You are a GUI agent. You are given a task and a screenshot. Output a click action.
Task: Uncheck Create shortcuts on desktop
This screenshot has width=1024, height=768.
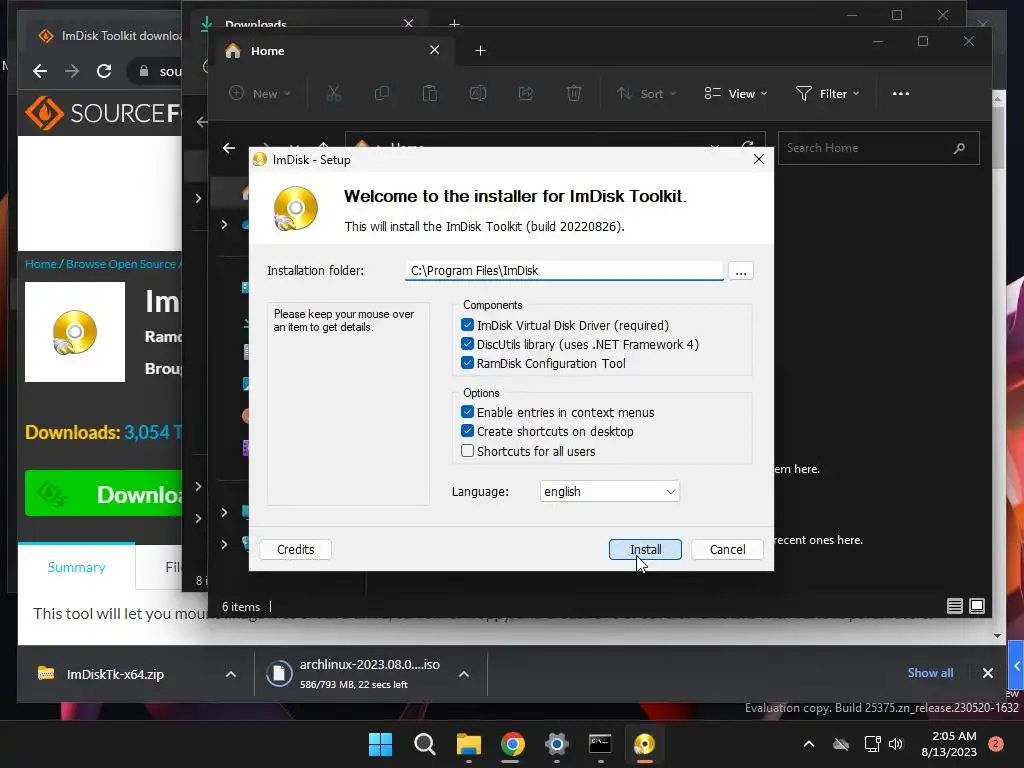pos(467,430)
